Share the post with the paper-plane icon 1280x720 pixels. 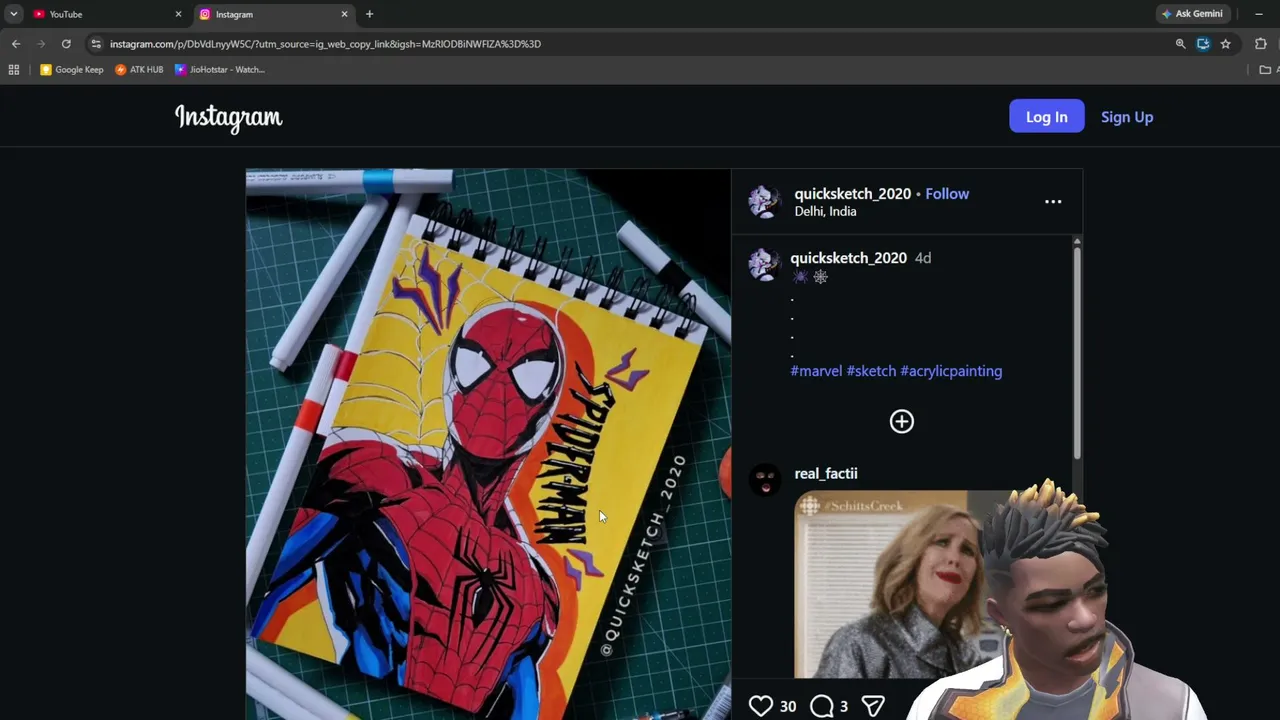point(873,706)
